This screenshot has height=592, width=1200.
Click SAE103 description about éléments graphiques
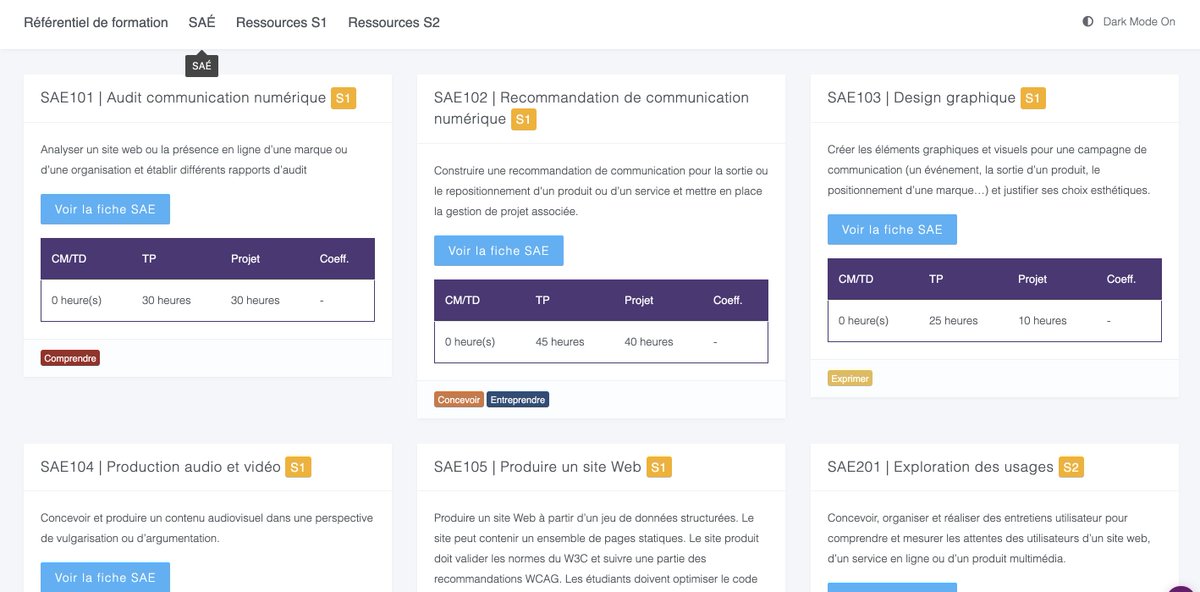[x=989, y=170]
